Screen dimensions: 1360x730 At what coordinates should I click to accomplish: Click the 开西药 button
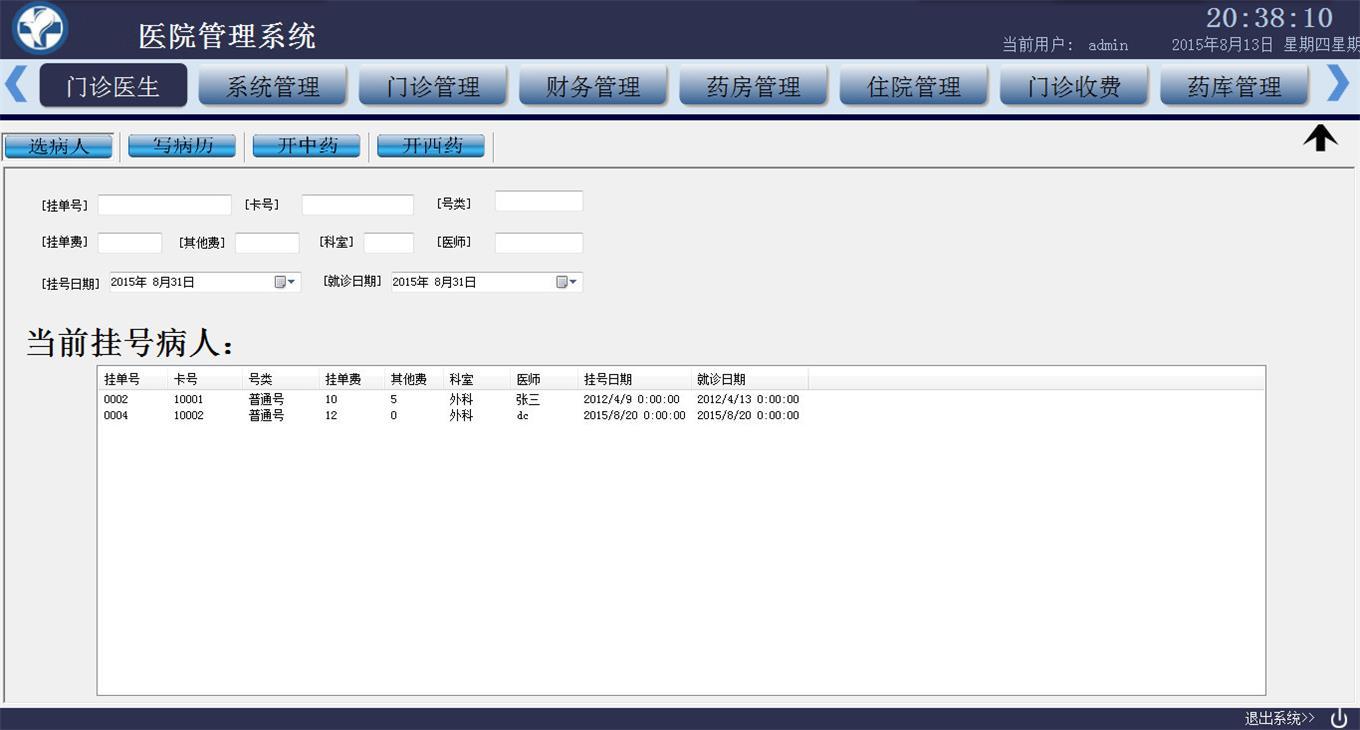click(x=431, y=146)
